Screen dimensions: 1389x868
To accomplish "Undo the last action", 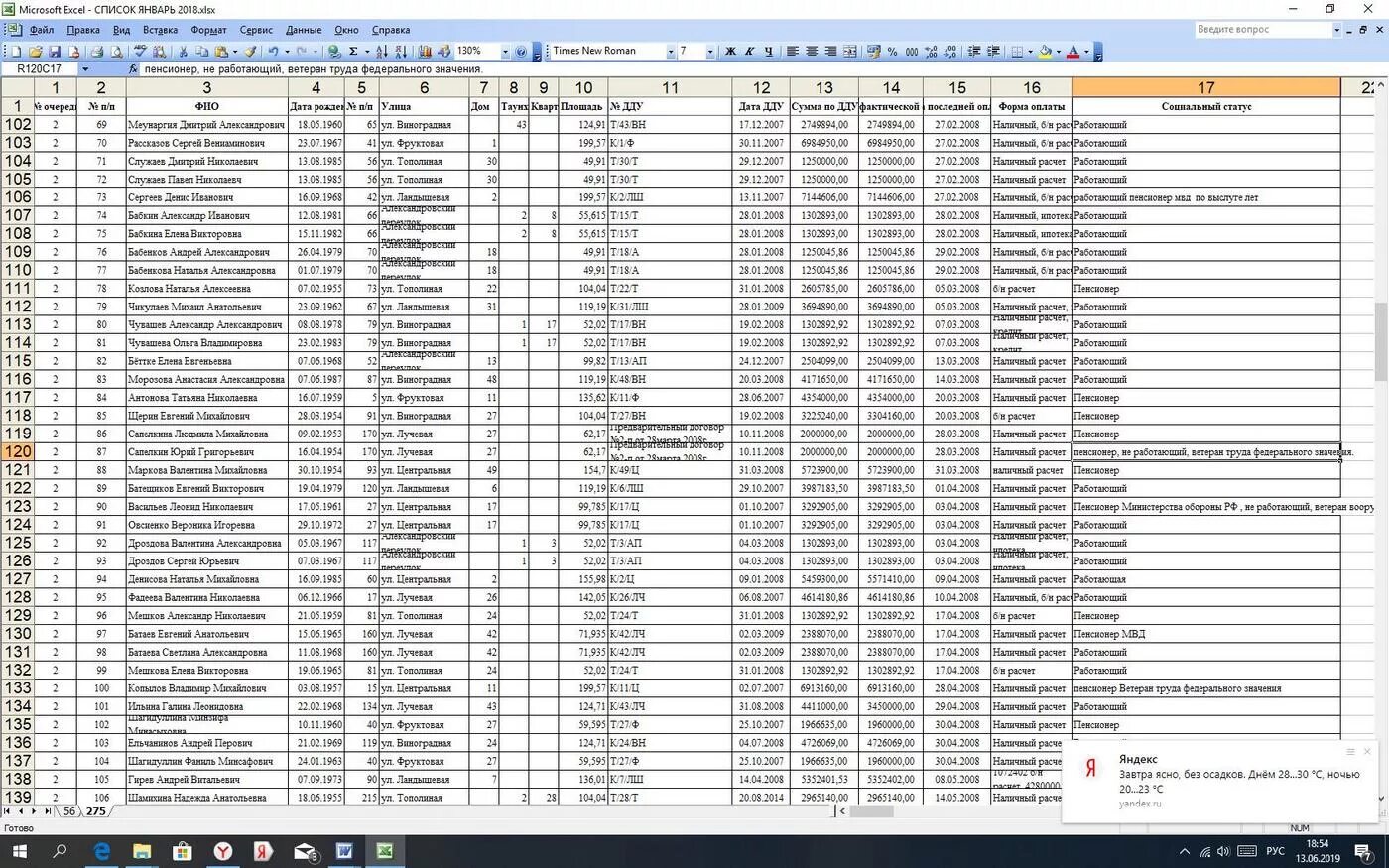I will [273, 51].
